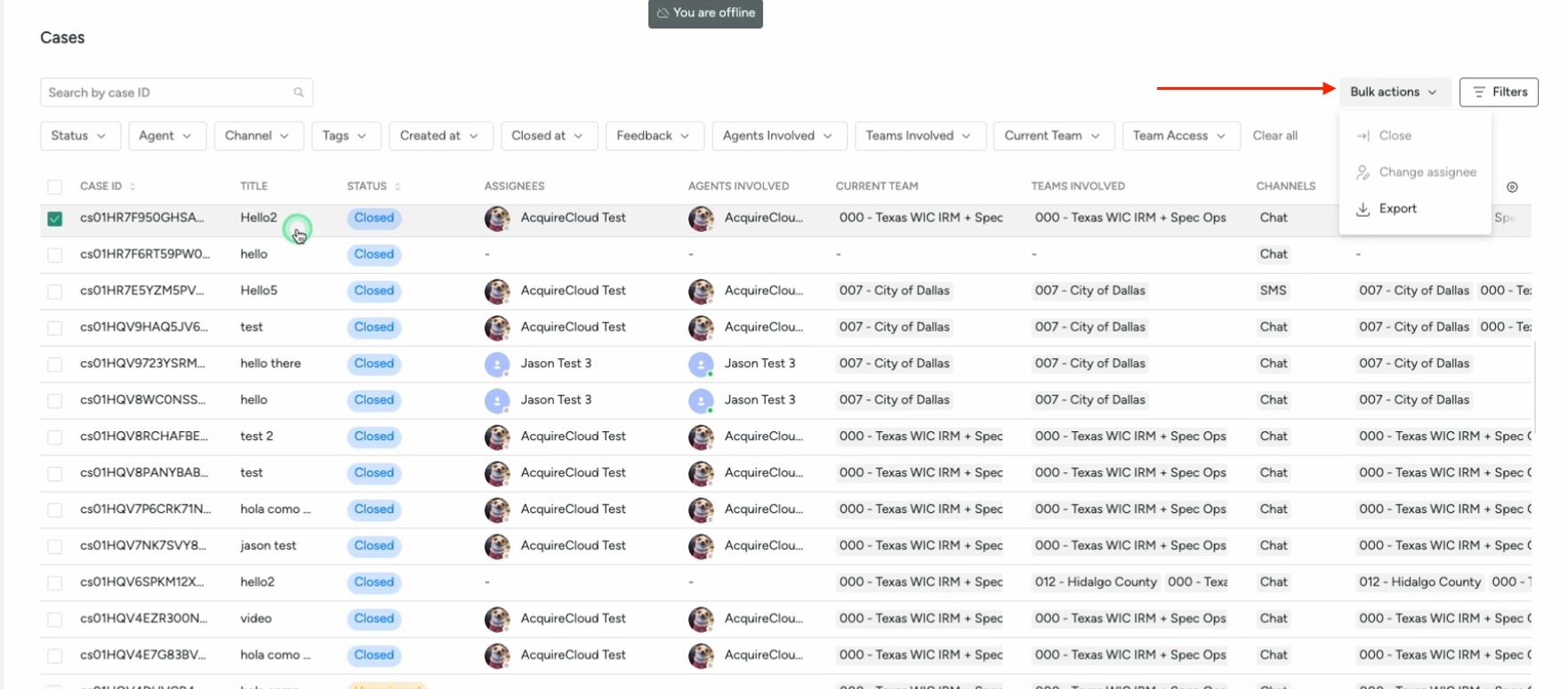The width and height of the screenshot is (1568, 689).
Task: Choose Change assignee from Bulk actions menu
Action: pyautogui.click(x=1414, y=172)
